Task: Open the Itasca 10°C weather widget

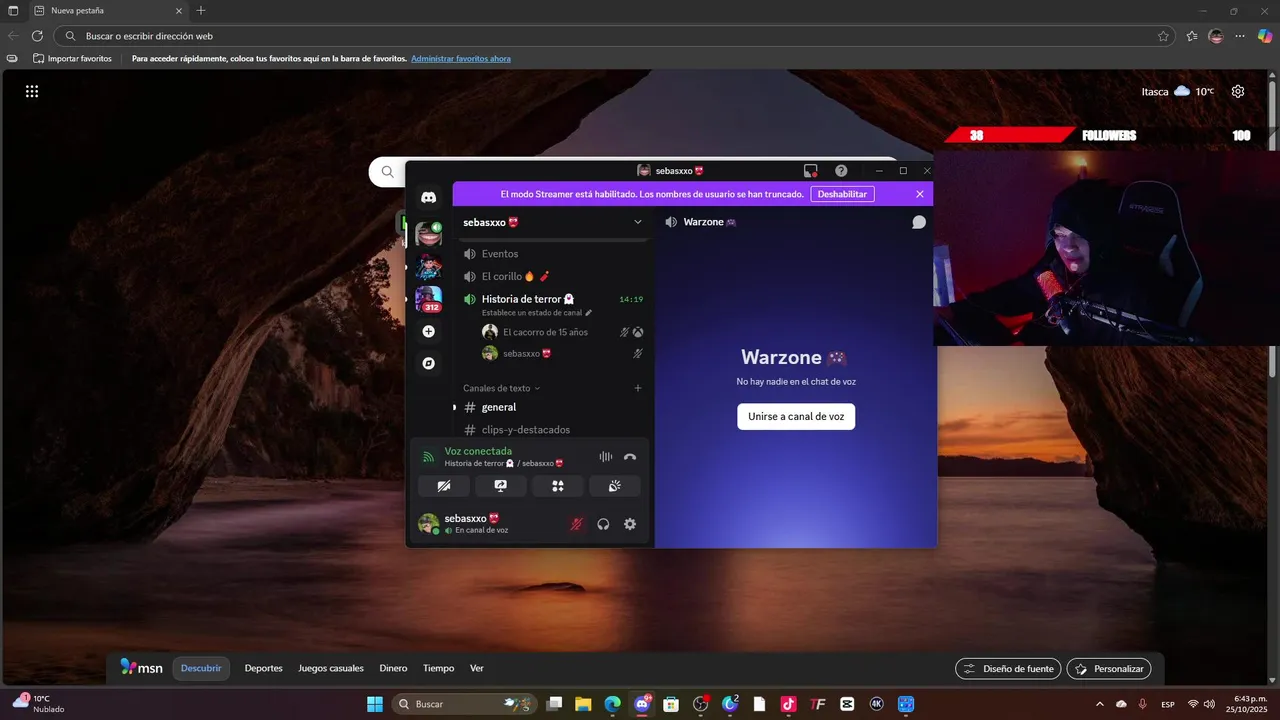Action: click(x=1178, y=91)
